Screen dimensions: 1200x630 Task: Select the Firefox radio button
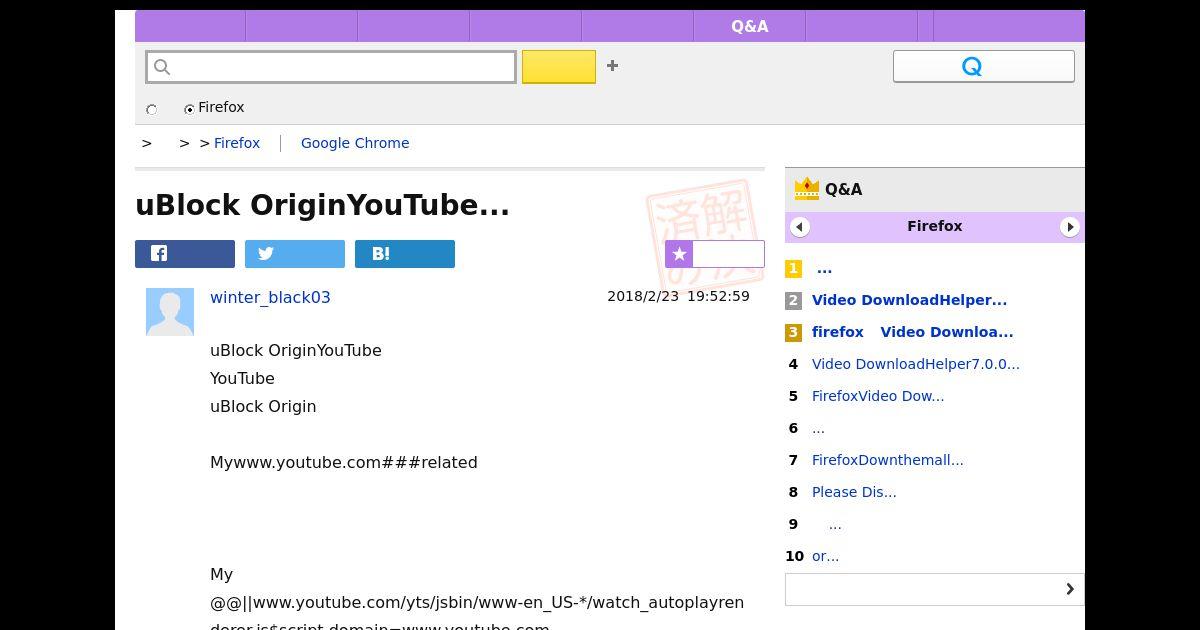coord(189,109)
